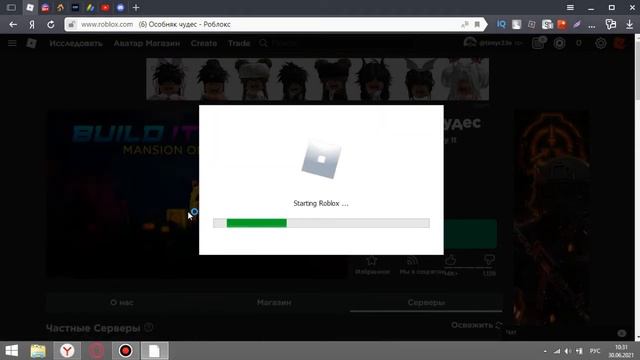
Task: Switch to the О нас tab
Action: 122,302
